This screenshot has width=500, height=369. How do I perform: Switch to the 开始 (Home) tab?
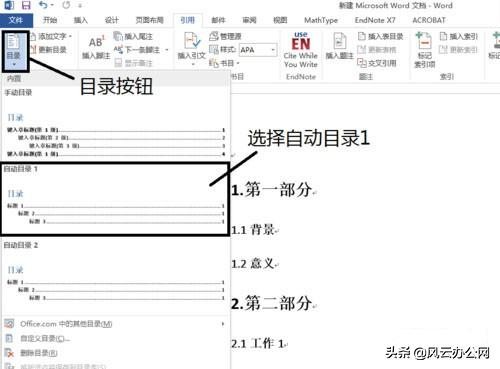click(x=50, y=20)
